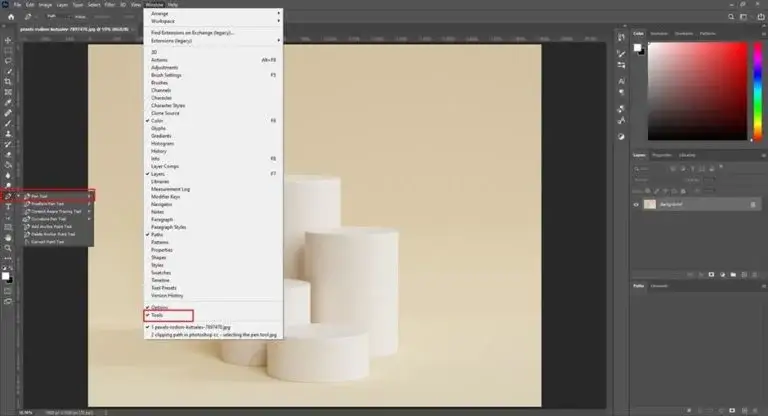This screenshot has width=768, height=416.
Task: Toggle the checked Layers item in Window menu
Action: pyautogui.click(x=213, y=174)
